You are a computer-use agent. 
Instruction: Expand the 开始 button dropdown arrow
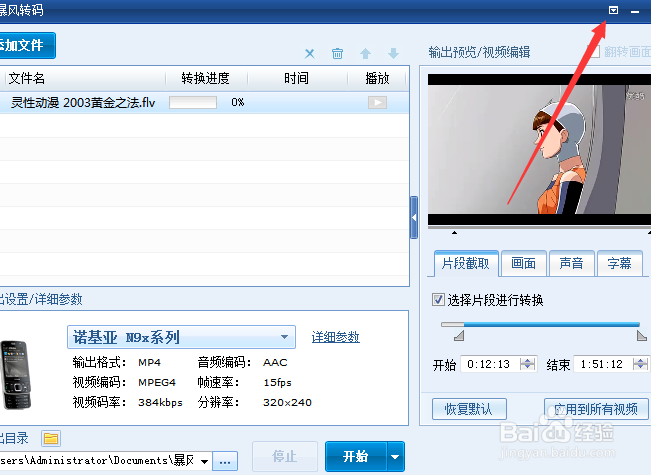coord(395,456)
